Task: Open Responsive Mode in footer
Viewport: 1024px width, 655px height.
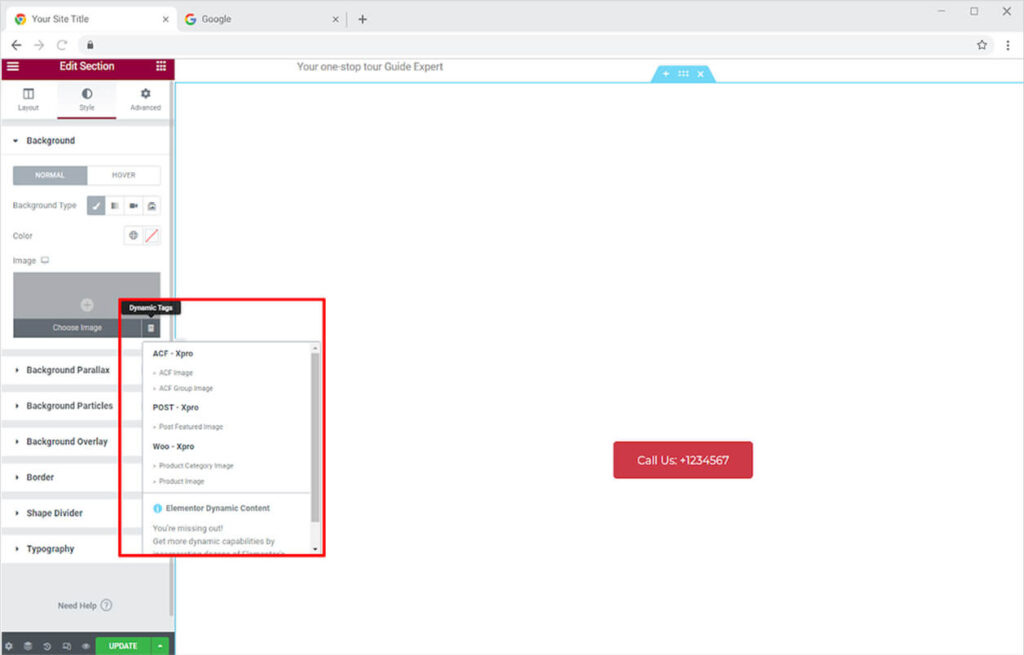Action: (x=66, y=646)
